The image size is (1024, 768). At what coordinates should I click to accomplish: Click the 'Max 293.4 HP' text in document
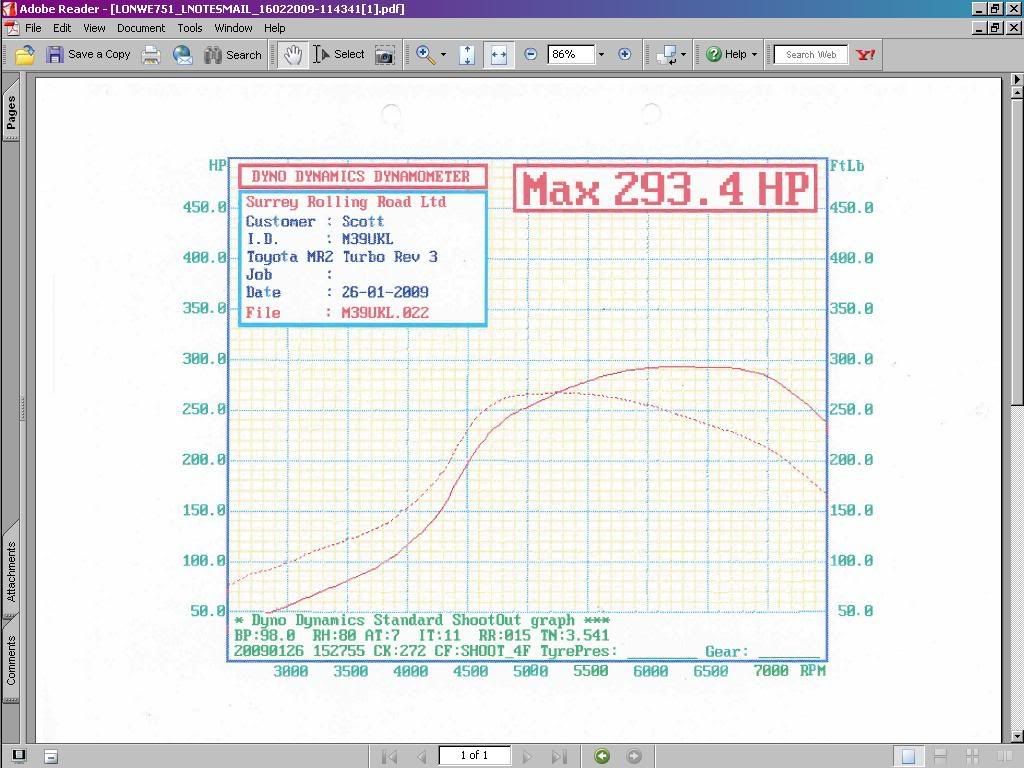665,189
